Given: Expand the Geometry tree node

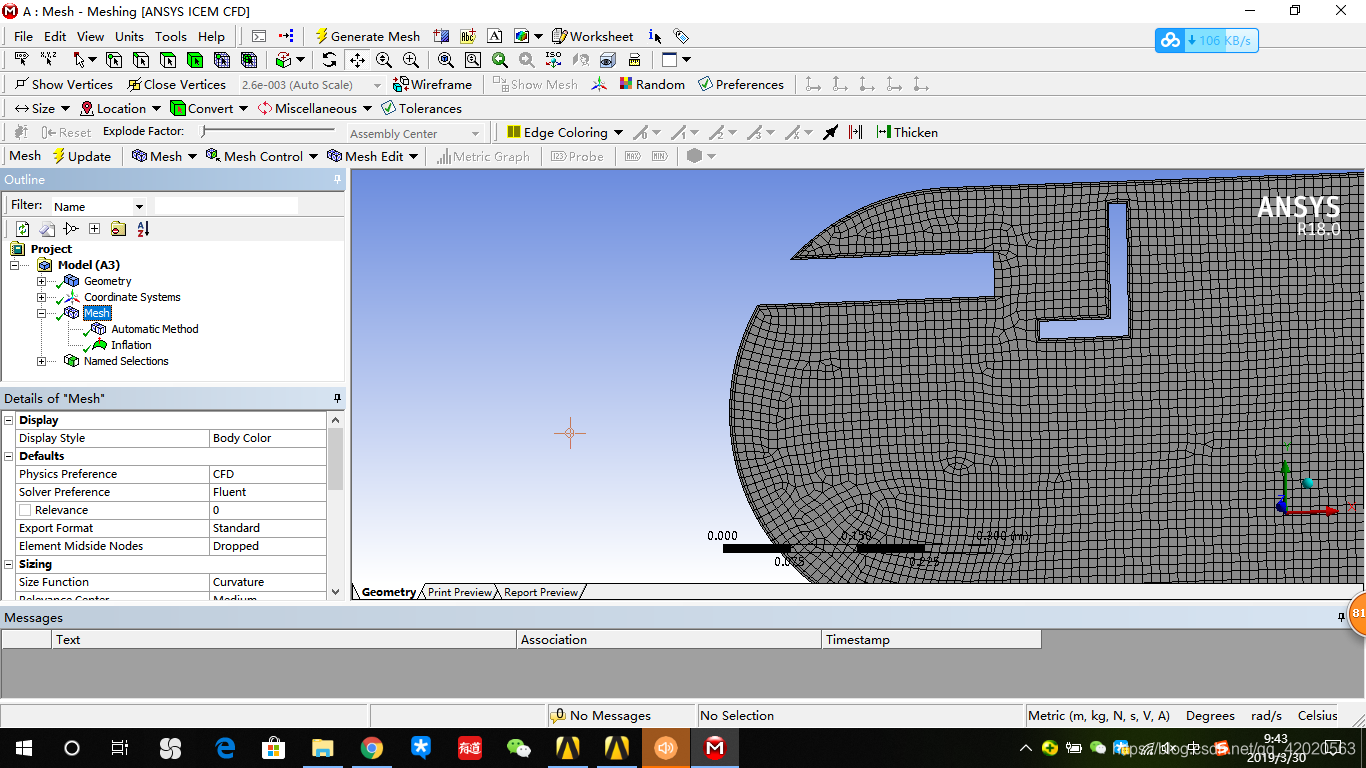Looking at the screenshot, I should tap(41, 281).
